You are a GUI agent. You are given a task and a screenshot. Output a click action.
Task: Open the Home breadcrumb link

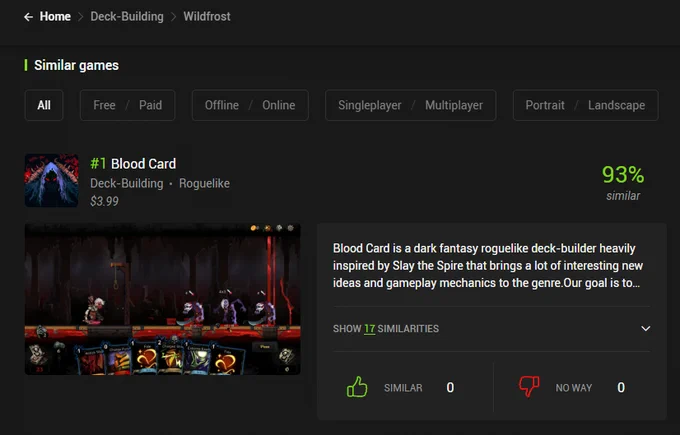[x=55, y=16]
